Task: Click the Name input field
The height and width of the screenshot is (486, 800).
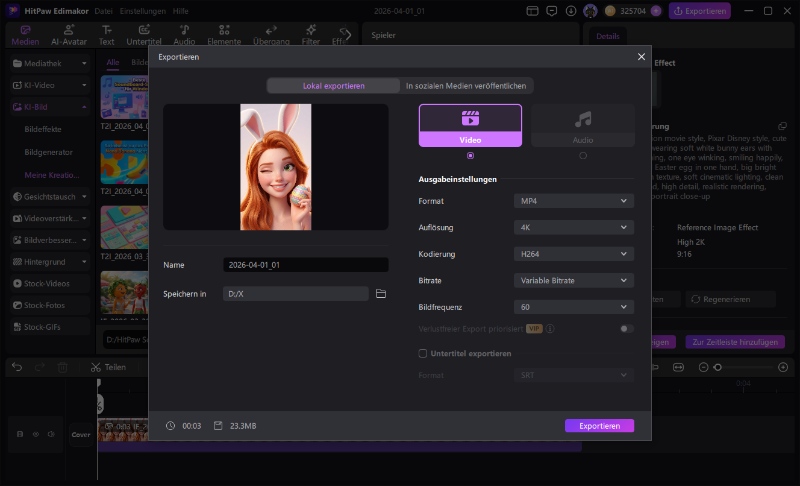Action: click(x=305, y=265)
